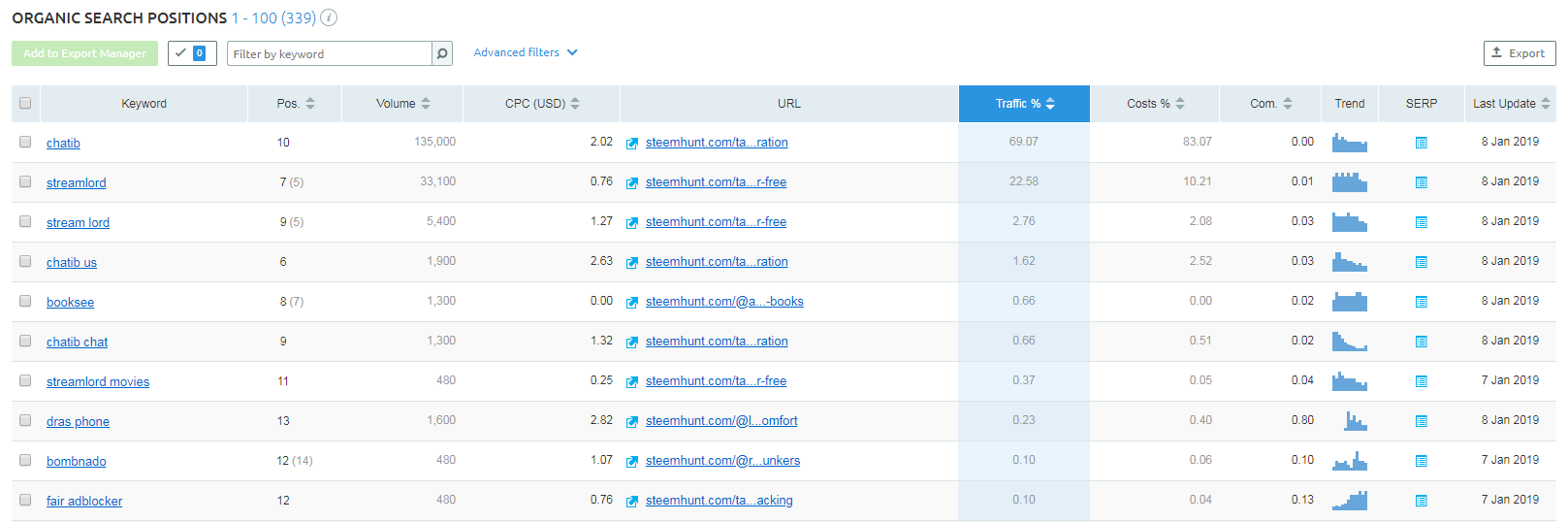The height and width of the screenshot is (522, 1568).
Task: Open SERP snapshot for booksee row
Action: 1421,302
